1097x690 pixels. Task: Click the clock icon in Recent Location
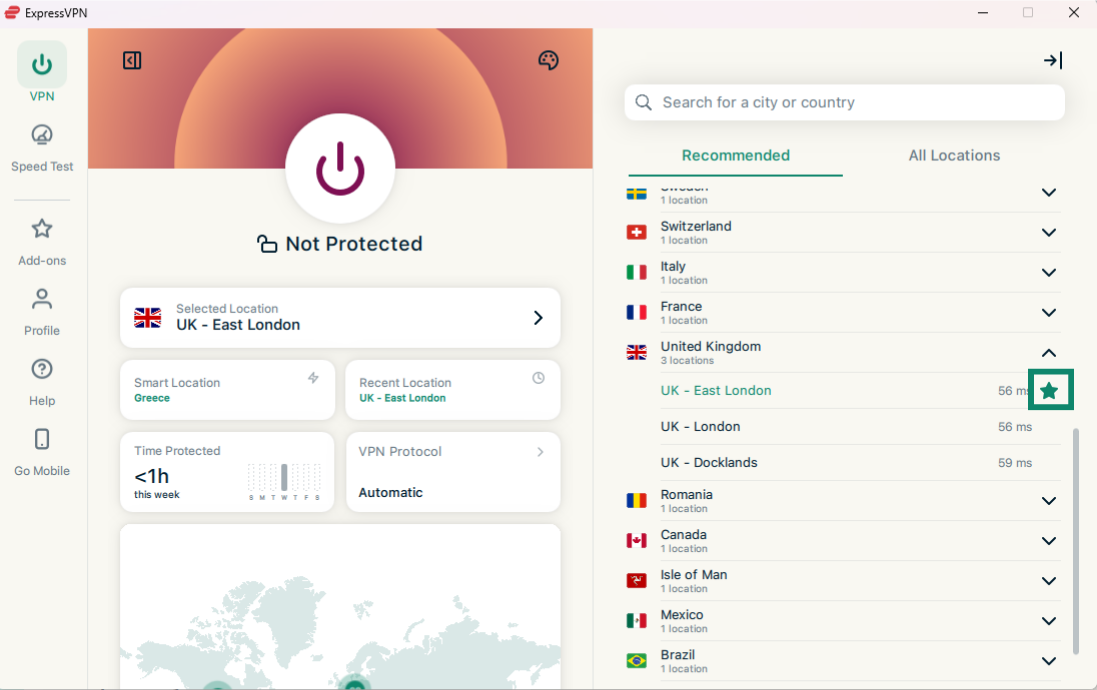tap(538, 378)
